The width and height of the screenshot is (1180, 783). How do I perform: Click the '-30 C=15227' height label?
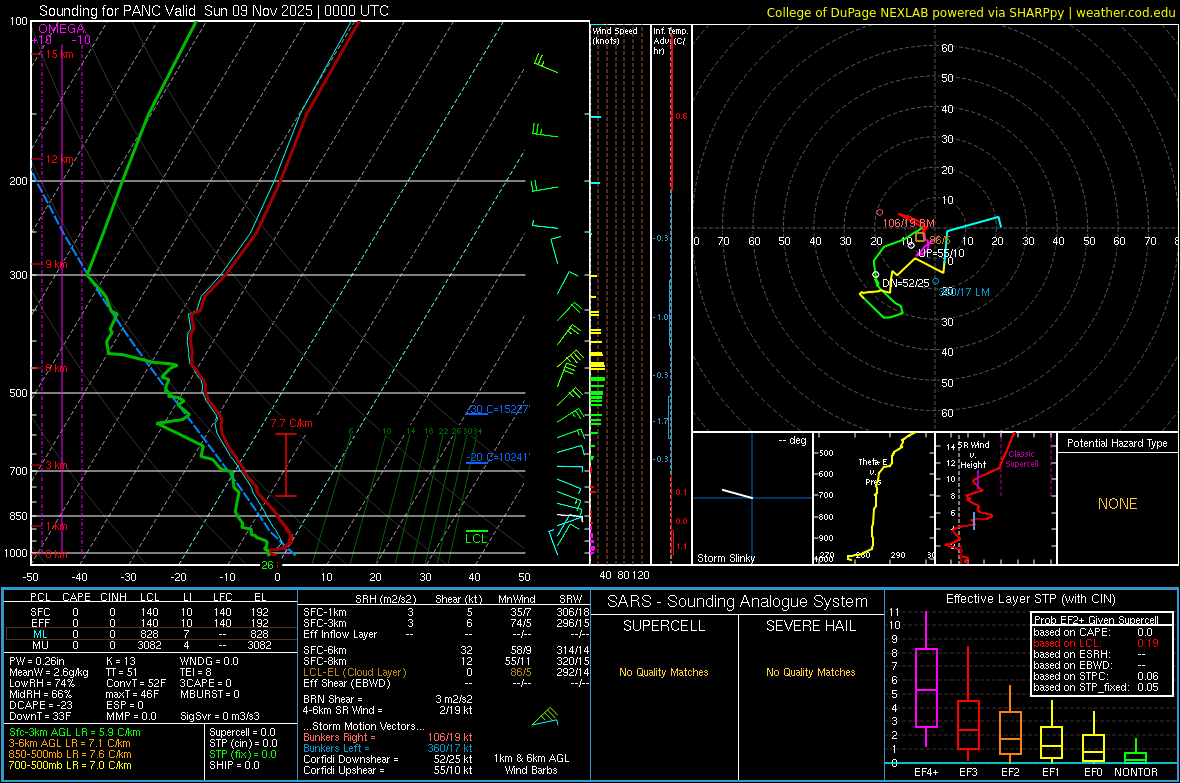click(x=499, y=410)
